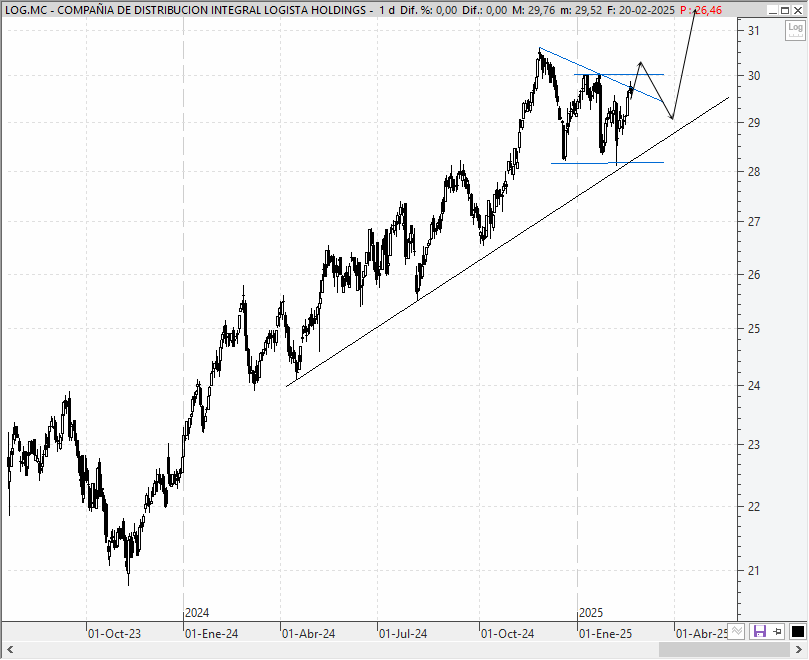
Task: Click the 'F: 20-02-2025' date field
Action: click(641, 10)
